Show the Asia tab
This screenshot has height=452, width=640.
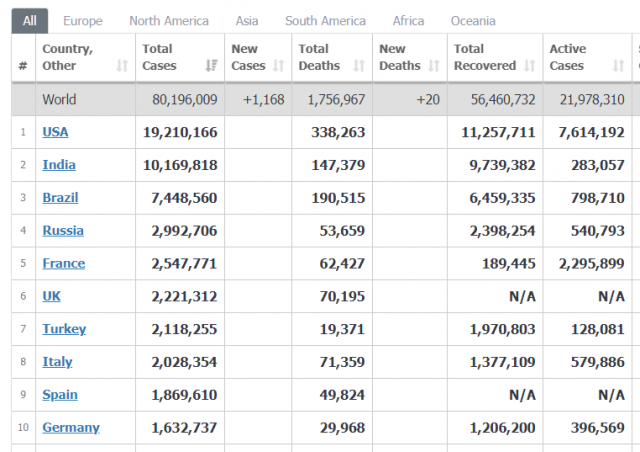tap(247, 21)
